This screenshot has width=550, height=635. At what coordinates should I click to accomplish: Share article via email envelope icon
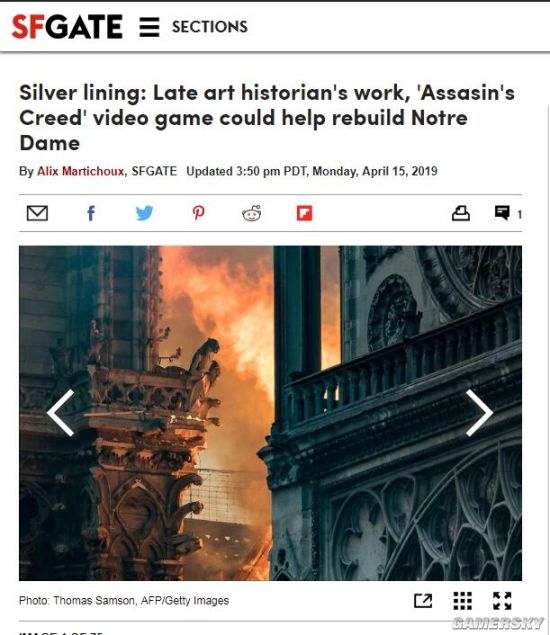[37, 213]
